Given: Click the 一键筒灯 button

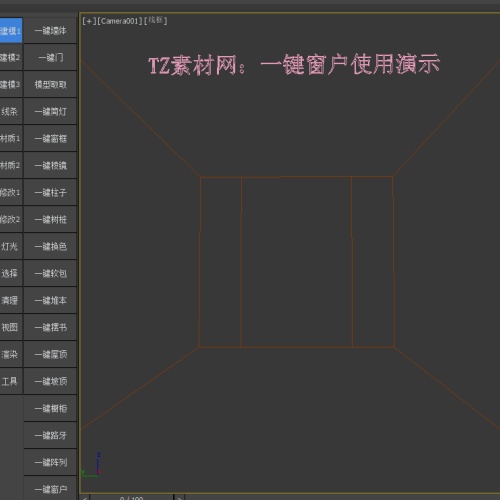Looking at the screenshot, I should (x=50, y=111).
